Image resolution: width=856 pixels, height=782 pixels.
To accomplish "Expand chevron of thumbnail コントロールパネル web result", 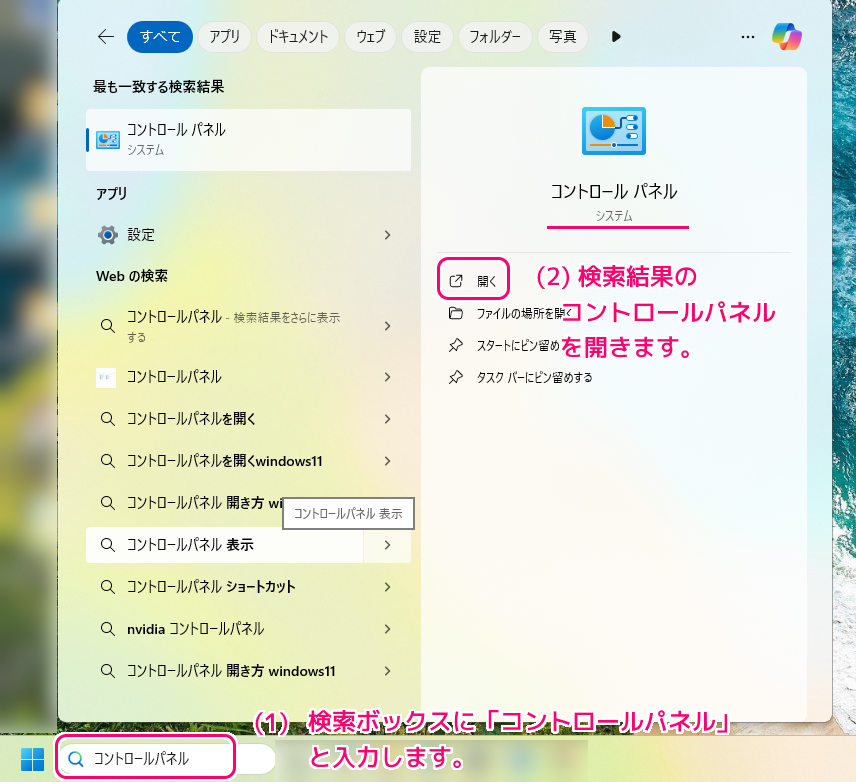I will (387, 377).
